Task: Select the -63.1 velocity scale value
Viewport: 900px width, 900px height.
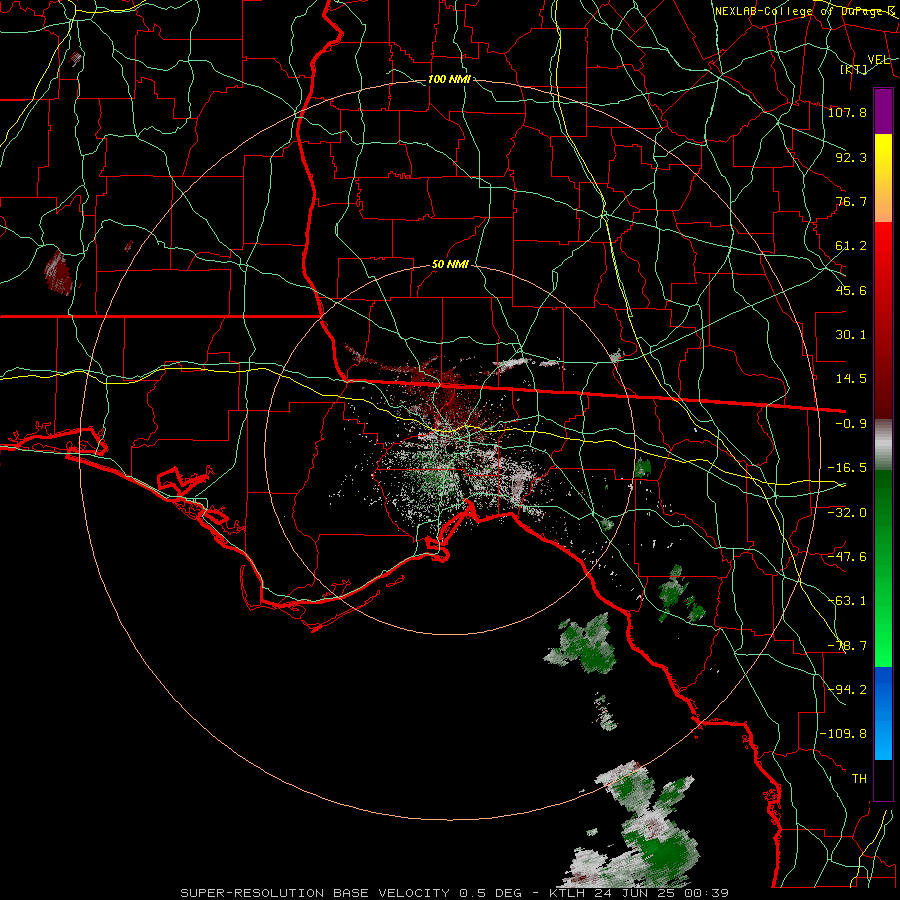Action: (847, 601)
